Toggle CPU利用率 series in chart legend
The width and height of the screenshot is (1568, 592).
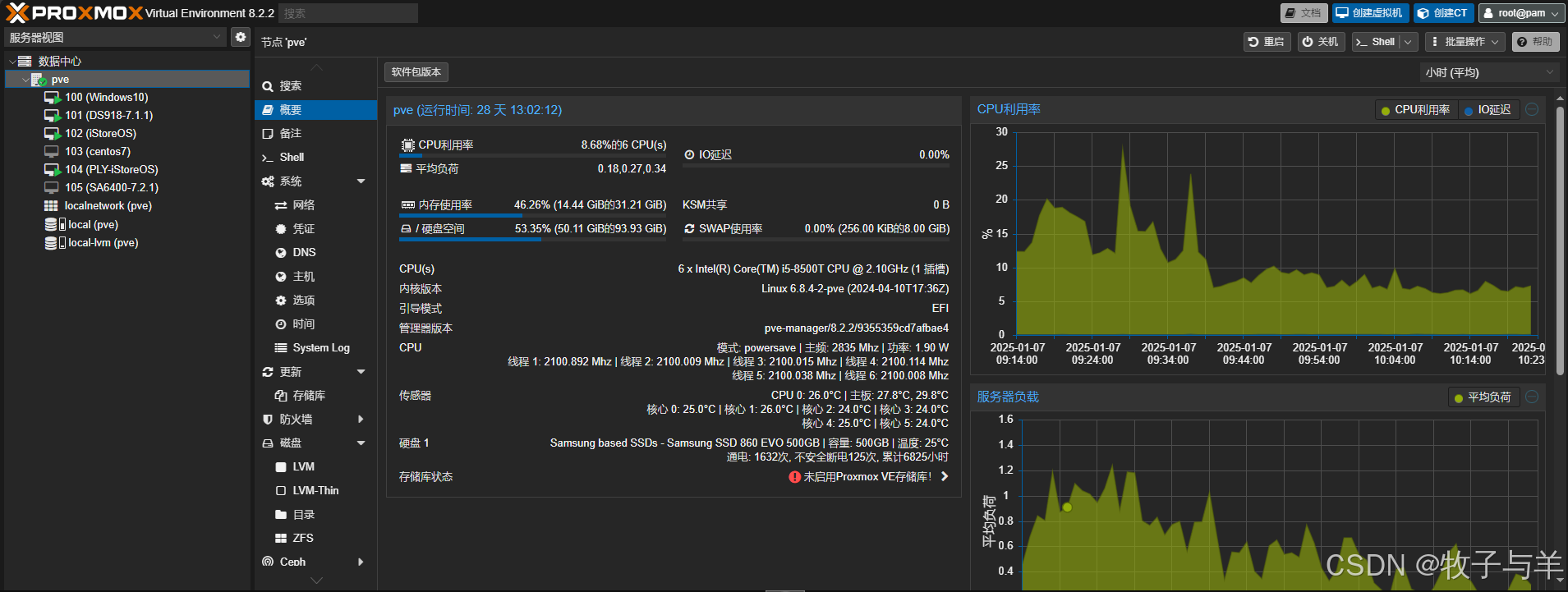1416,110
